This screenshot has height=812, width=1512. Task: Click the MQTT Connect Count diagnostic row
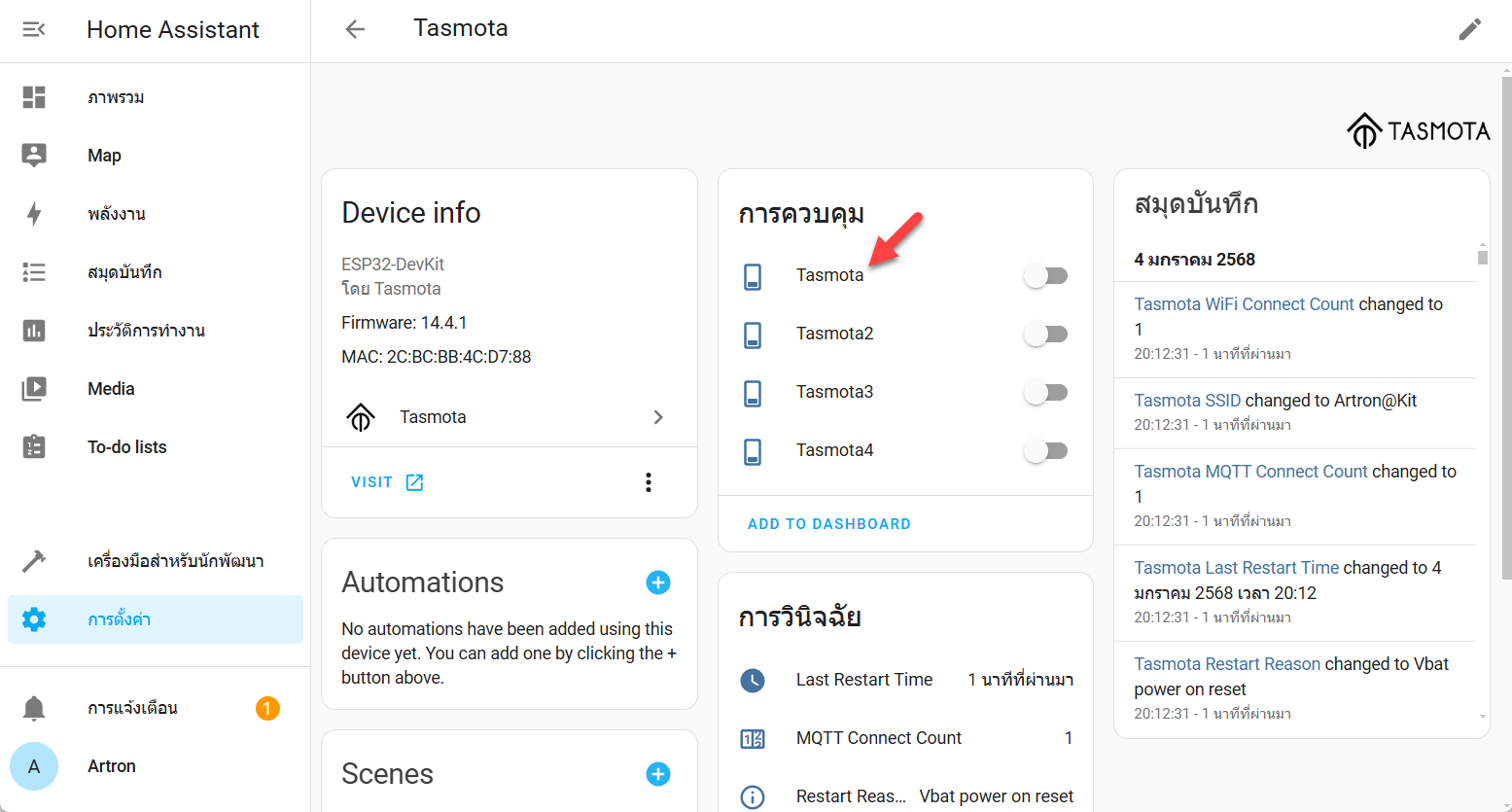[x=905, y=738]
